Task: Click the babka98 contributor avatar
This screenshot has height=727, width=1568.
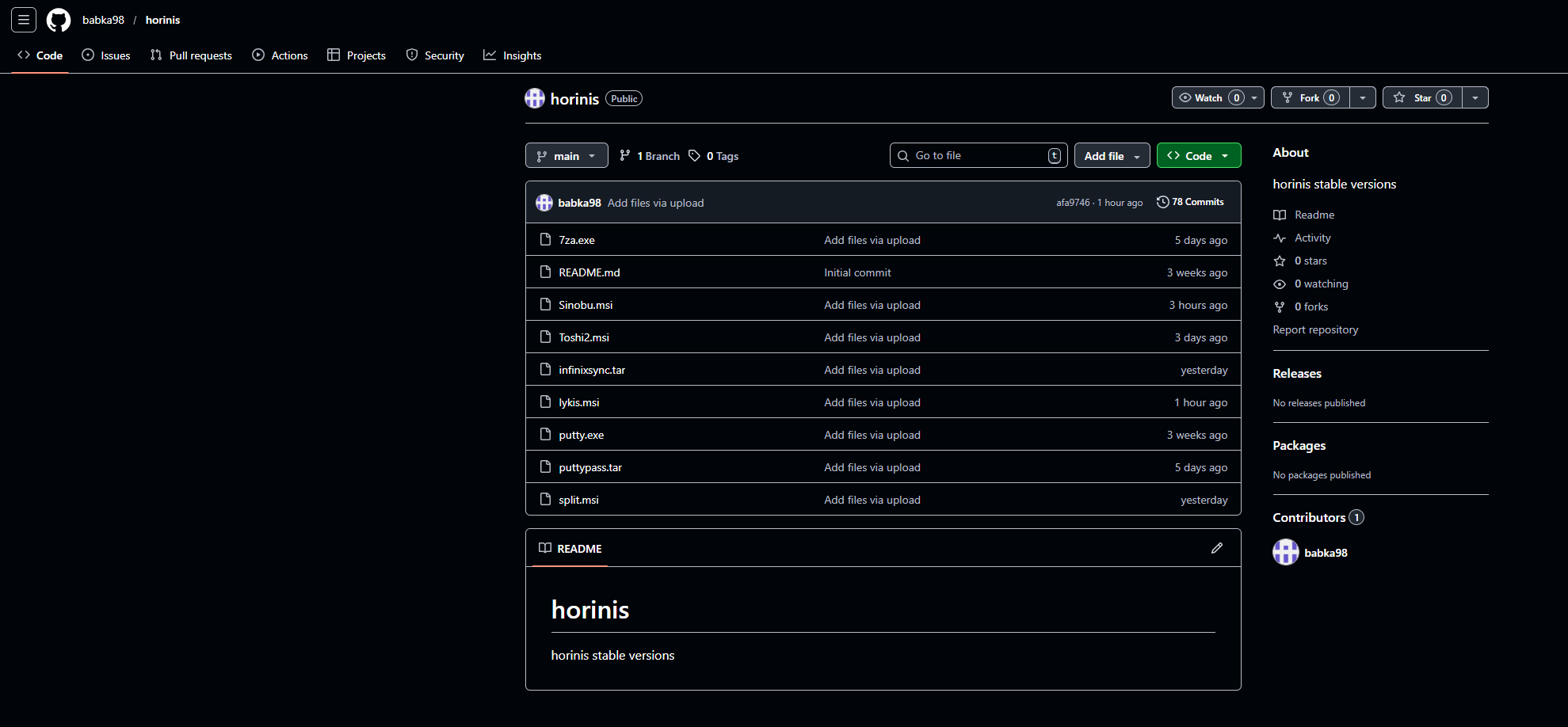Action: (1285, 552)
